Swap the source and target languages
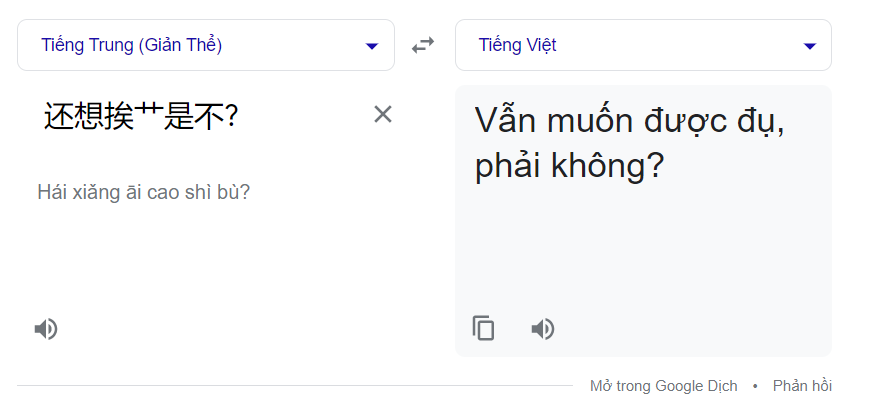879x410 pixels. tap(423, 45)
